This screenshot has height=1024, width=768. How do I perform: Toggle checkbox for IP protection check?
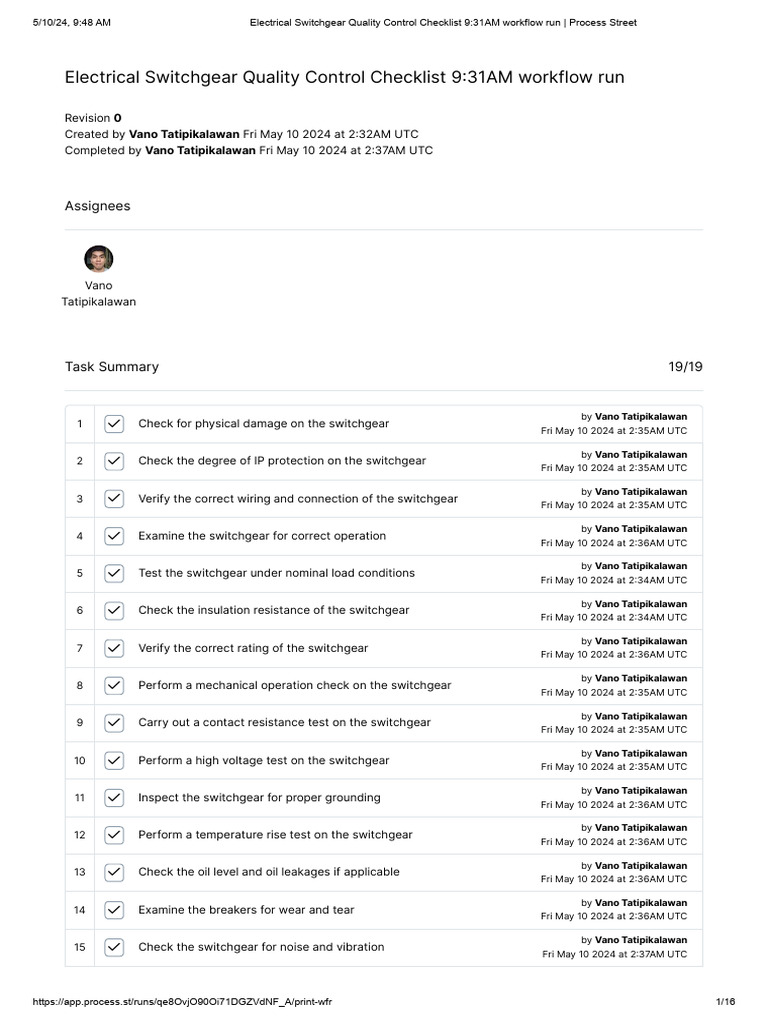click(114, 461)
